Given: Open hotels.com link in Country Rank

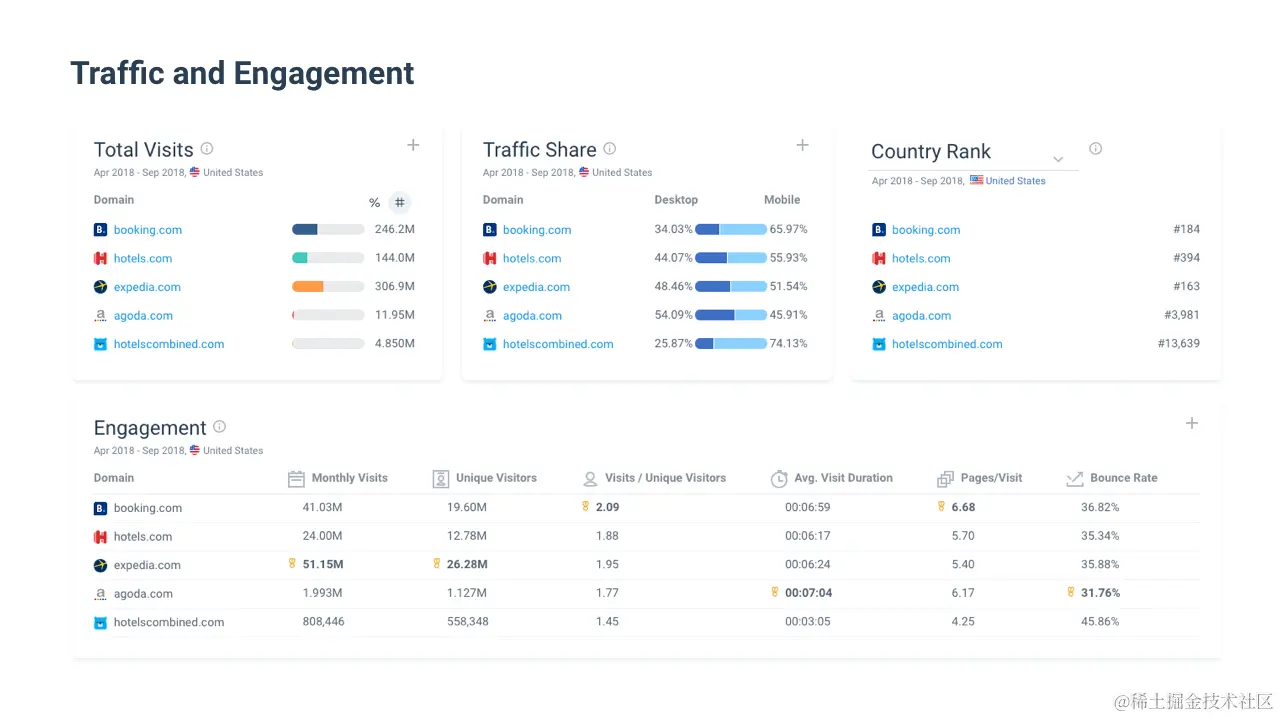Looking at the screenshot, I should (921, 258).
